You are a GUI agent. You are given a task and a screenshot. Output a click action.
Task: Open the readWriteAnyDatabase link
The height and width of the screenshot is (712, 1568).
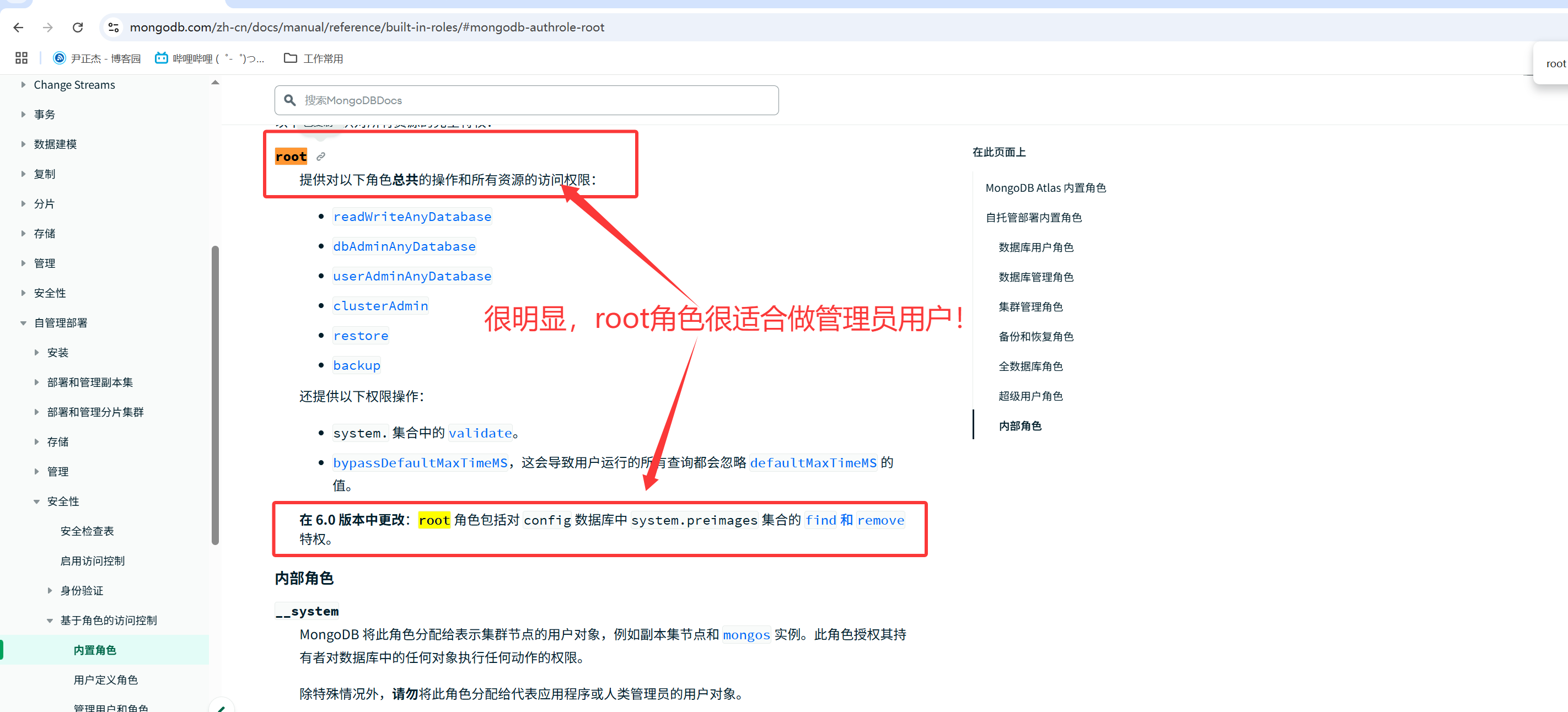[412, 217]
